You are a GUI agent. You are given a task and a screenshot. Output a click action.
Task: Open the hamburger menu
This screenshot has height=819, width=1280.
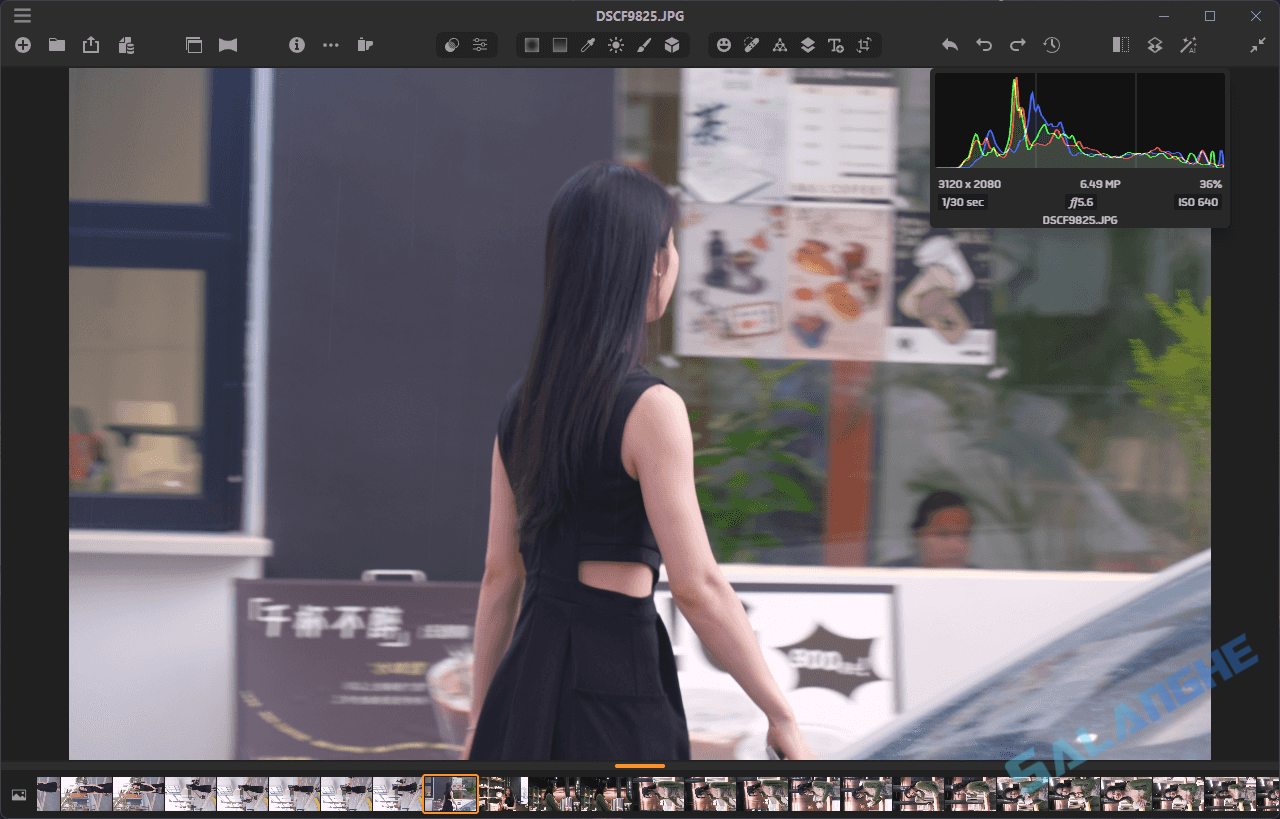pyautogui.click(x=22, y=15)
